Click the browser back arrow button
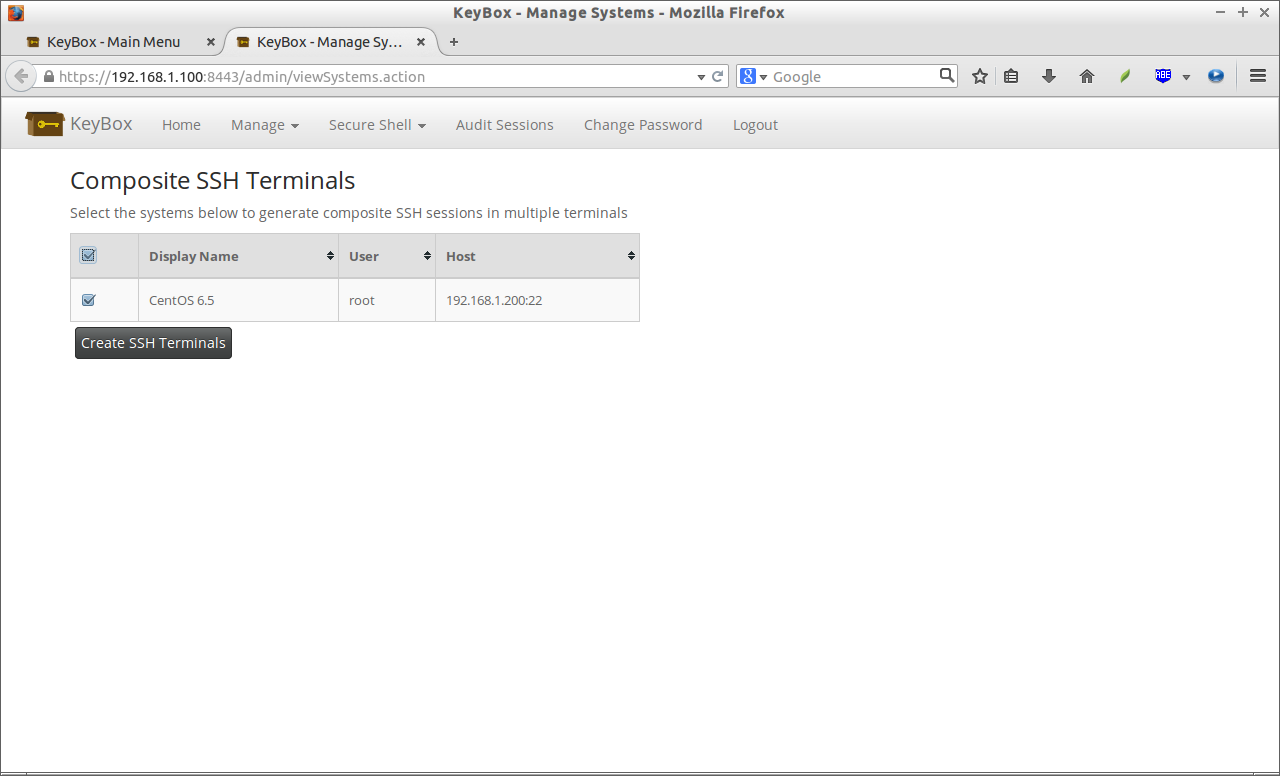 tap(20, 76)
